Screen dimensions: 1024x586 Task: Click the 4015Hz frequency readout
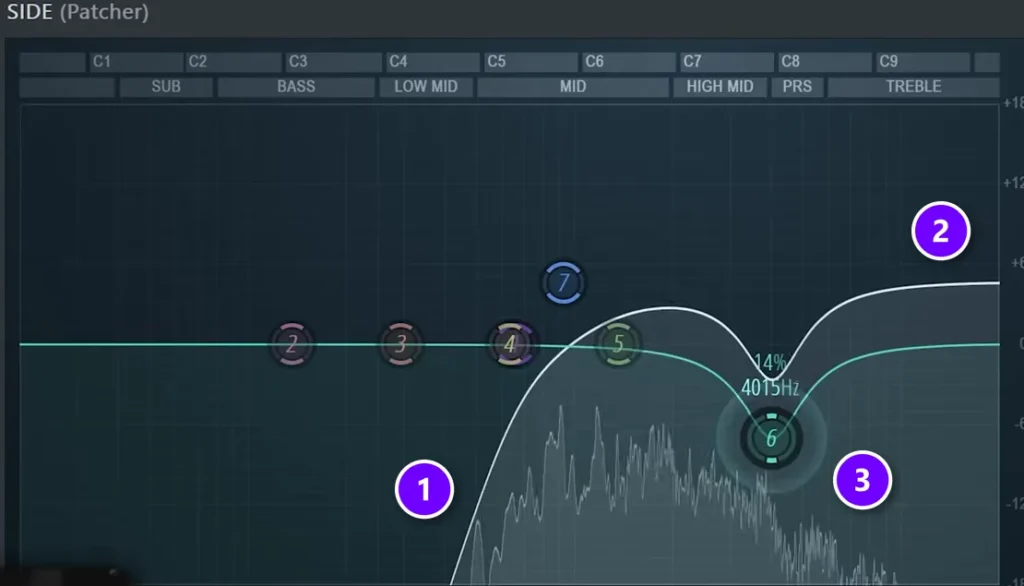coord(770,388)
